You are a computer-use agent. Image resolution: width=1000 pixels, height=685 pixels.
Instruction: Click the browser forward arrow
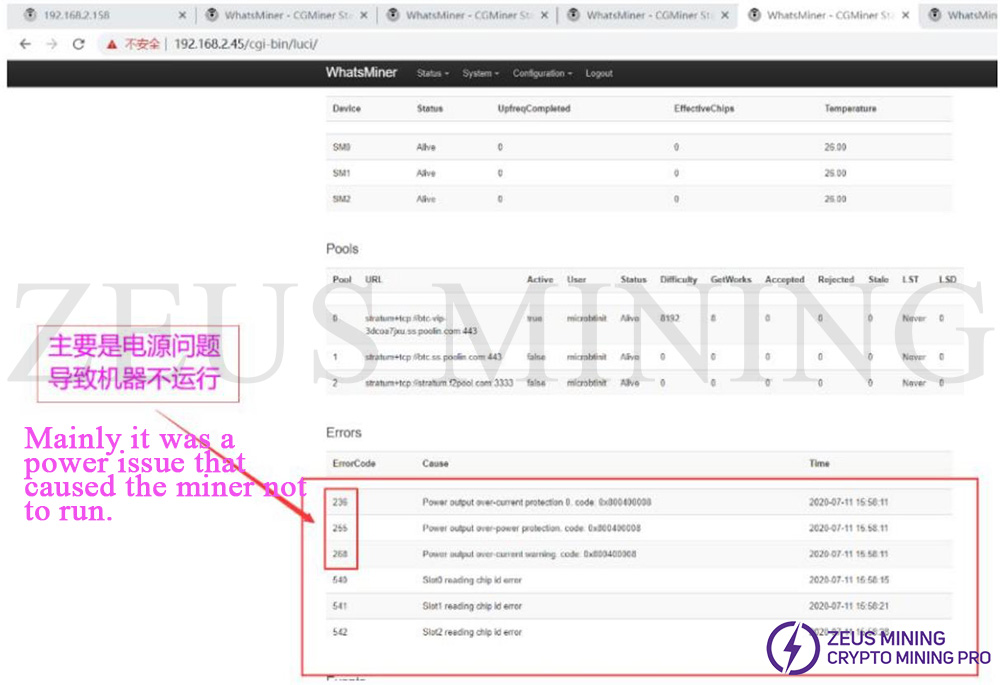click(x=52, y=44)
